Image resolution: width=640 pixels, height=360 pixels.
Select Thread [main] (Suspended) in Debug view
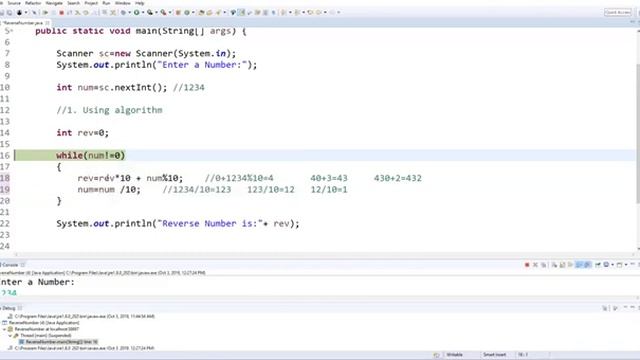tap(43, 336)
